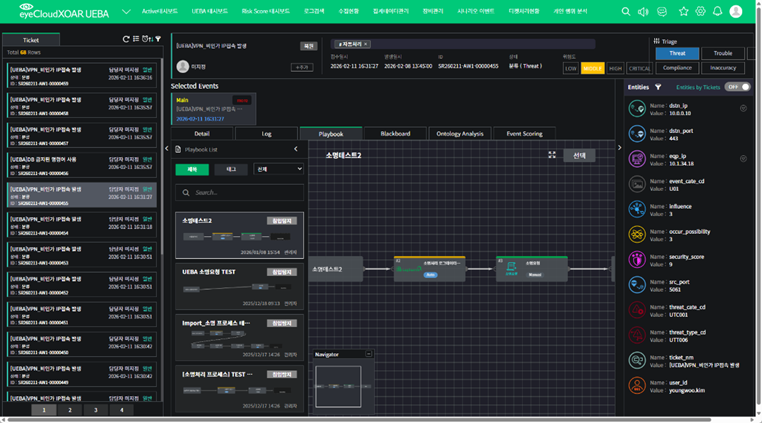The height and width of the screenshot is (423, 762).
Task: Click the Threat triage button
Action: [x=677, y=53]
